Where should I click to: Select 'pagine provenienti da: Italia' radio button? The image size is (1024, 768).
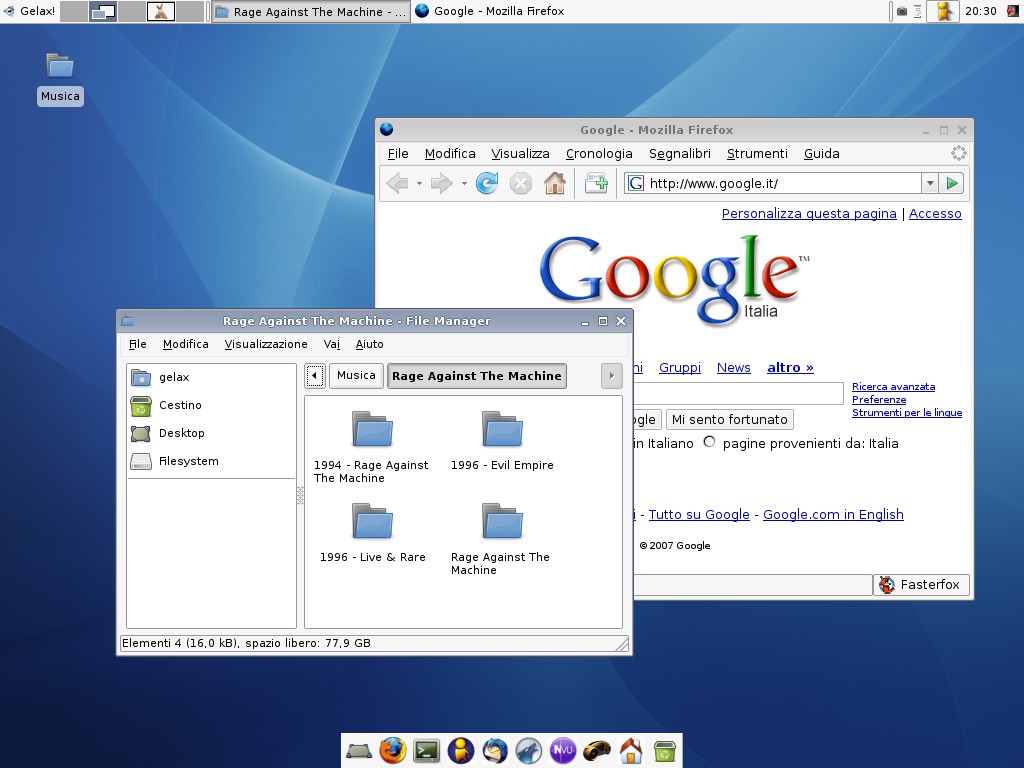[709, 442]
